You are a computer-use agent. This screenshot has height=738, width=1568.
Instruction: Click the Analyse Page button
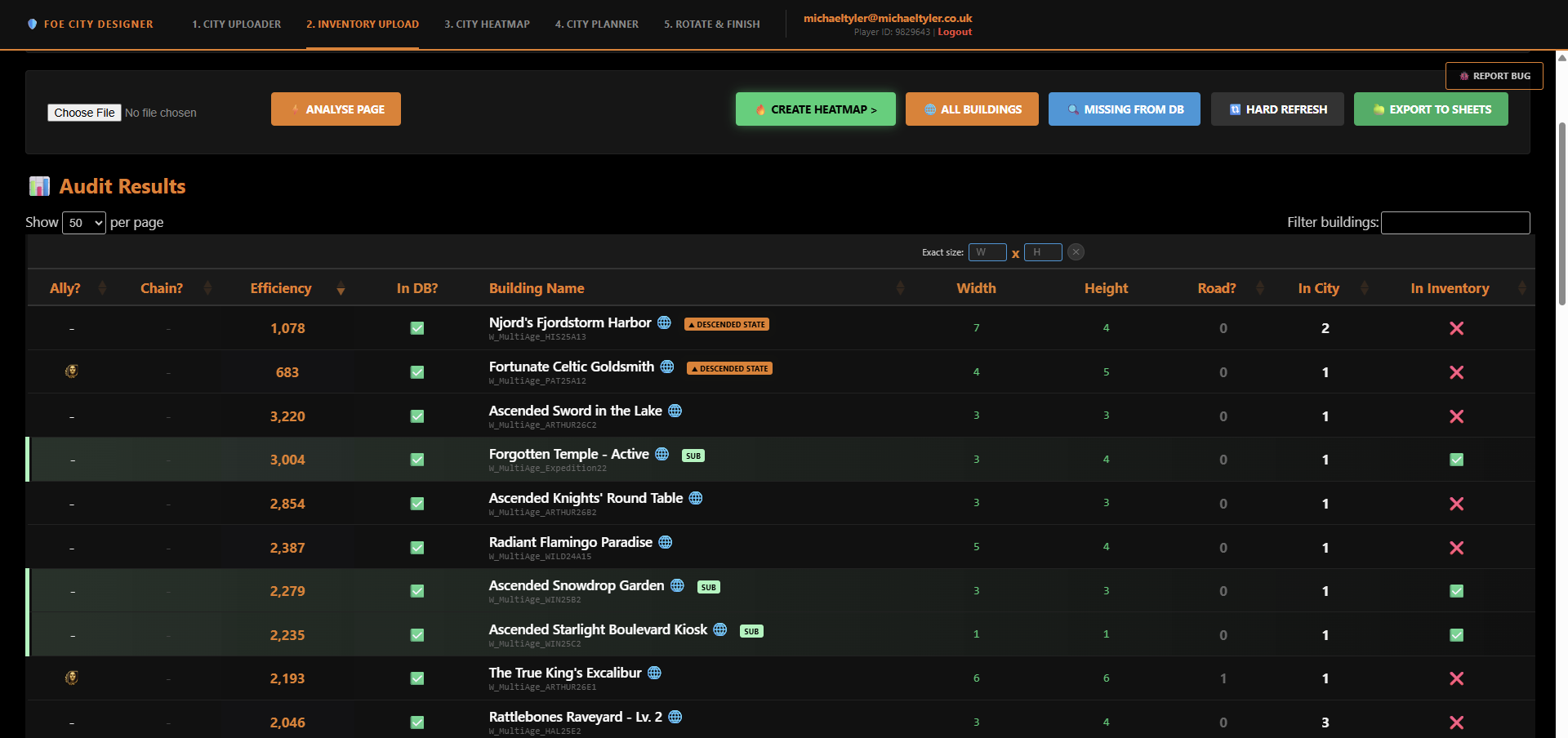(x=336, y=109)
